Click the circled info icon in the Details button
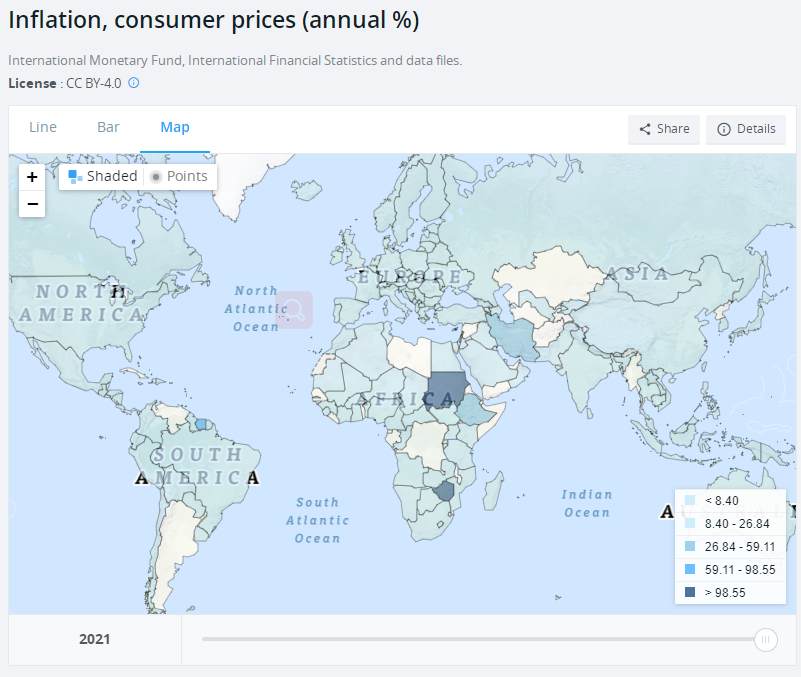 click(x=724, y=129)
